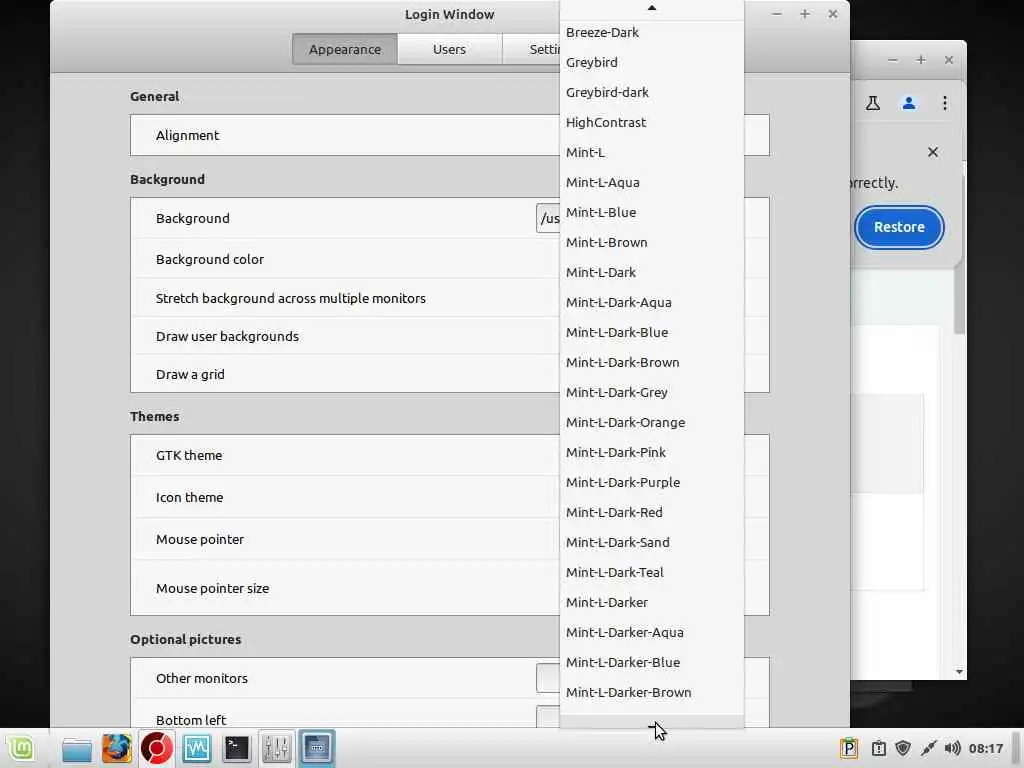1024x768 pixels.
Task: Pick Mint-L-Dark-Purple
Action: coord(652,483)
